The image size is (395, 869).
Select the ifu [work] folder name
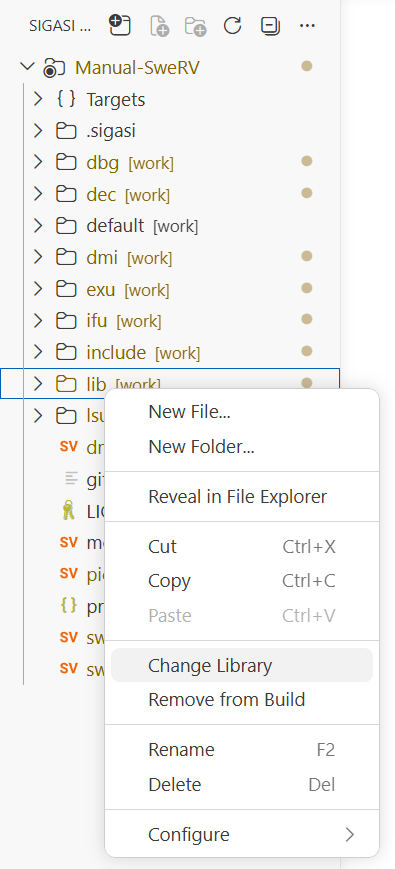point(124,321)
